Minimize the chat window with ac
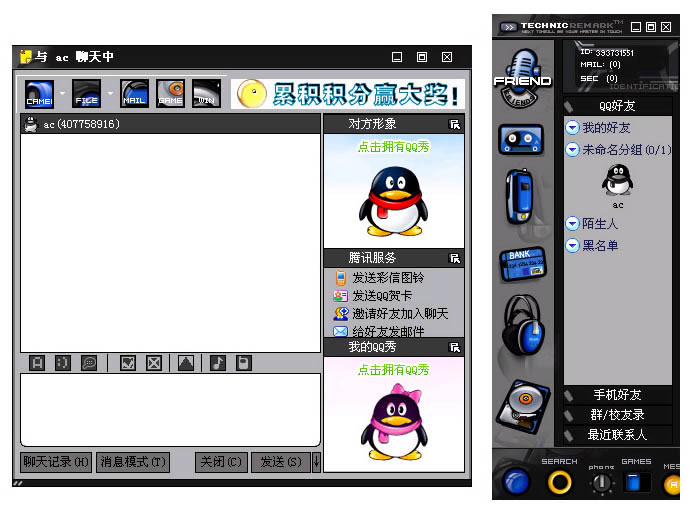 [x=397, y=57]
